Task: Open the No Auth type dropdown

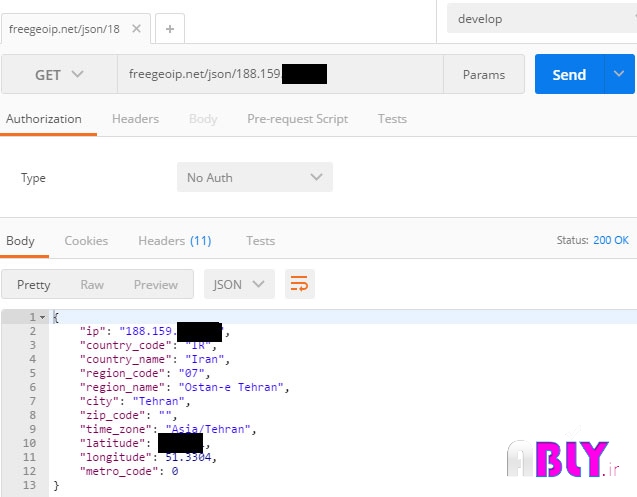Action: (255, 177)
